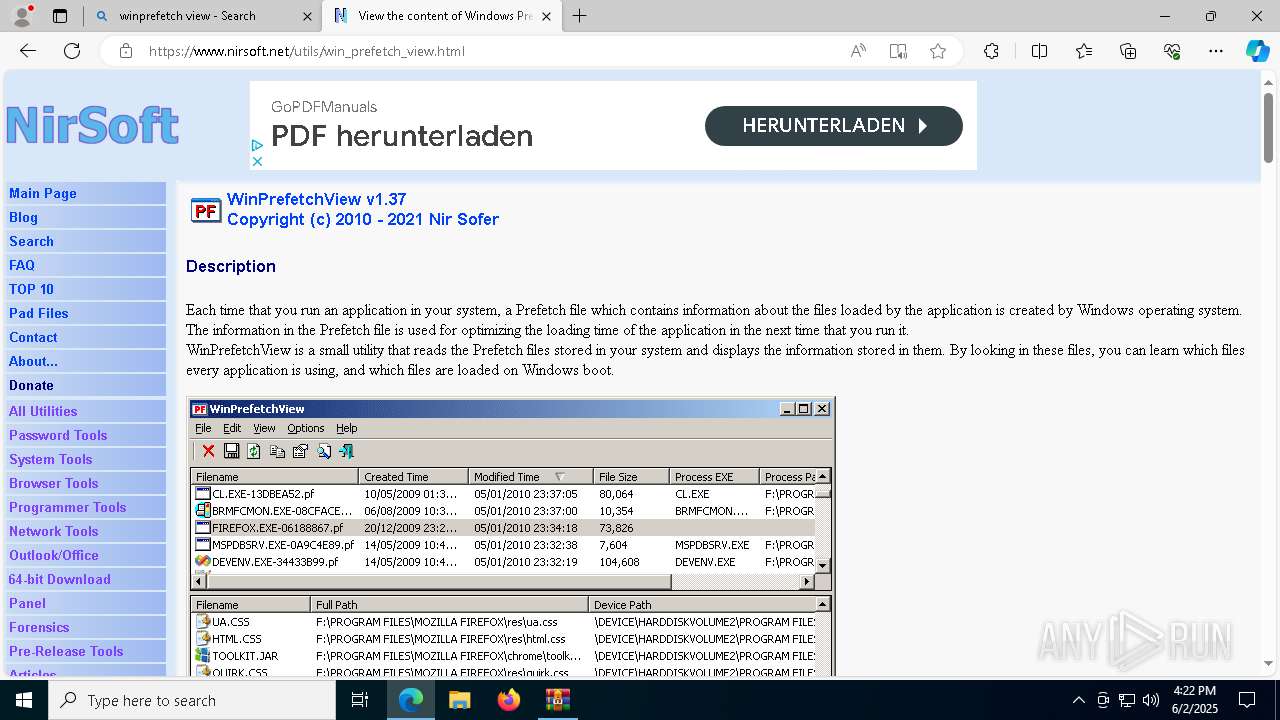Open the browser profile avatar
The height and width of the screenshot is (720, 1280).
[22, 16]
